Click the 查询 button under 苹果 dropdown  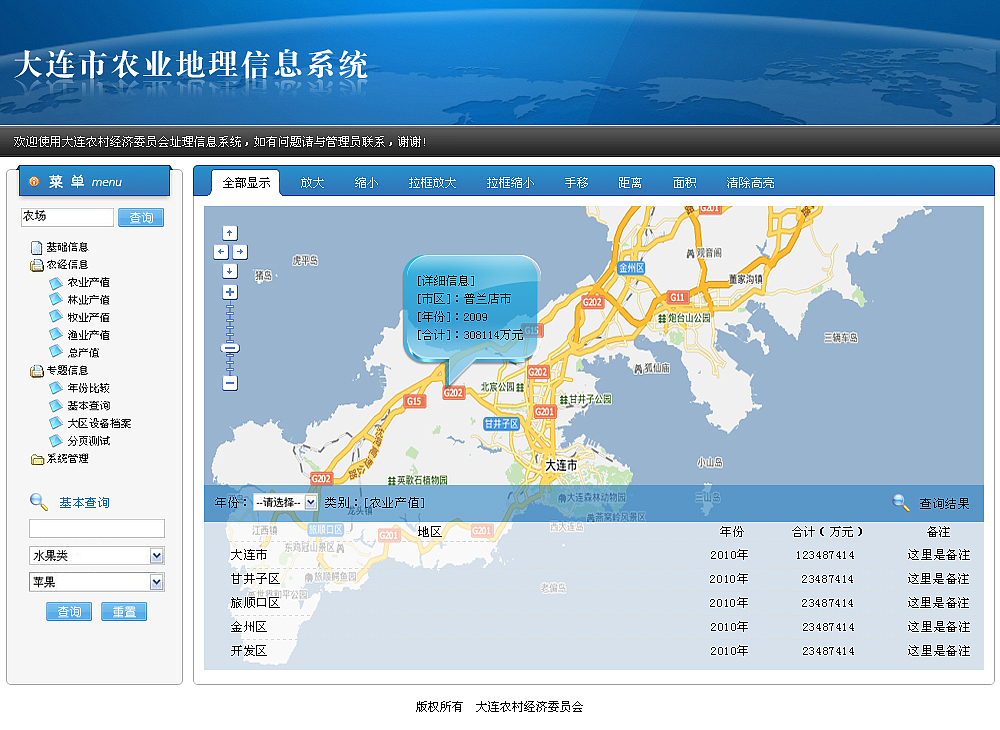pos(69,611)
